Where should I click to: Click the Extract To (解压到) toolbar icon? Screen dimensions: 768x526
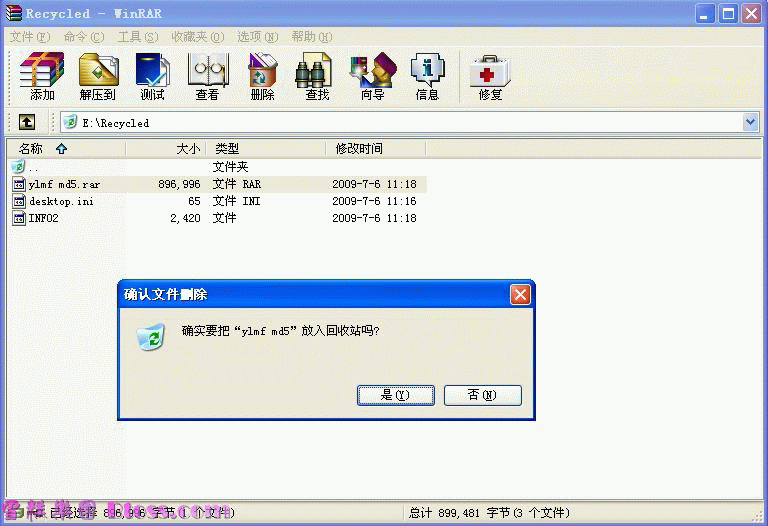tap(98, 76)
